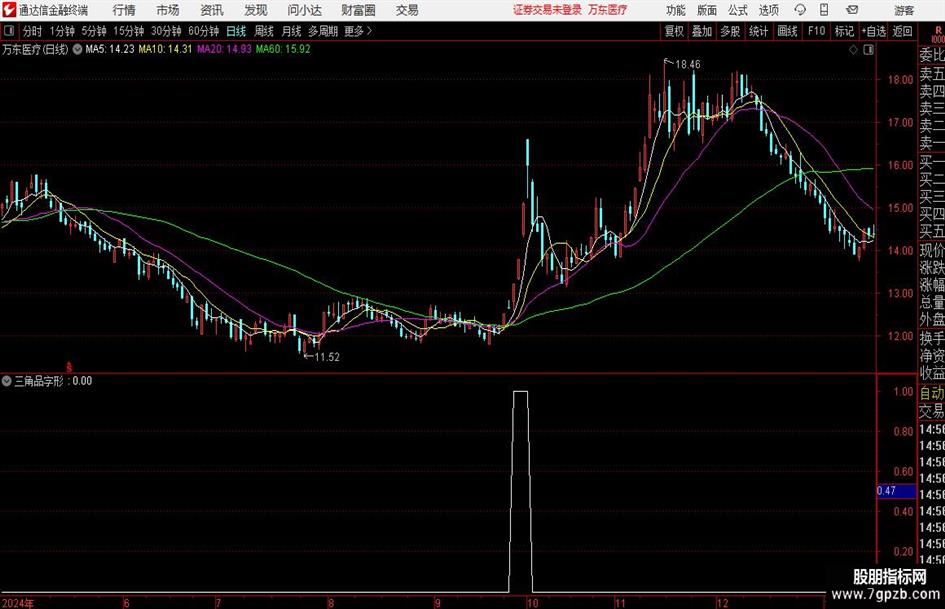The height and width of the screenshot is (609, 945).
Task: Open the 行情 menu
Action: point(124,10)
